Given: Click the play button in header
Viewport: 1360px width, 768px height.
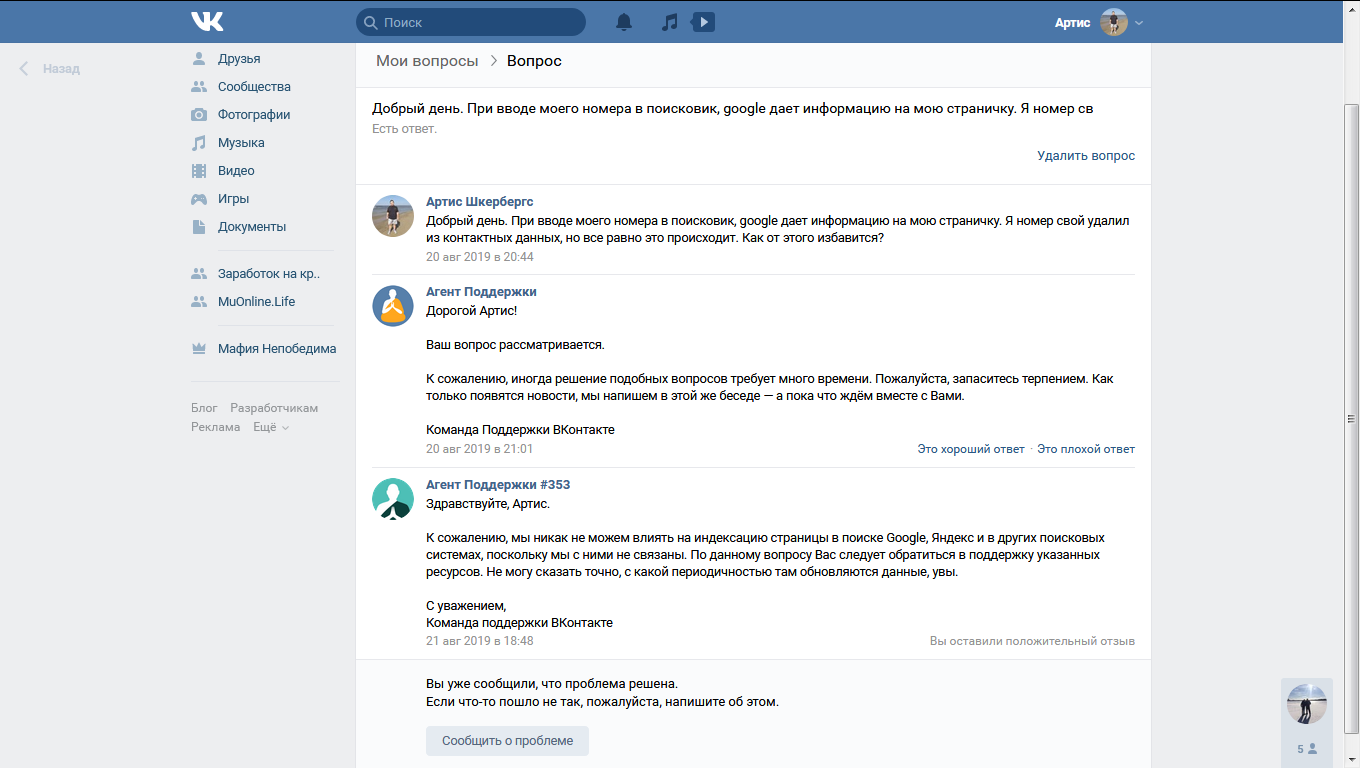Looking at the screenshot, I should tap(703, 22).
